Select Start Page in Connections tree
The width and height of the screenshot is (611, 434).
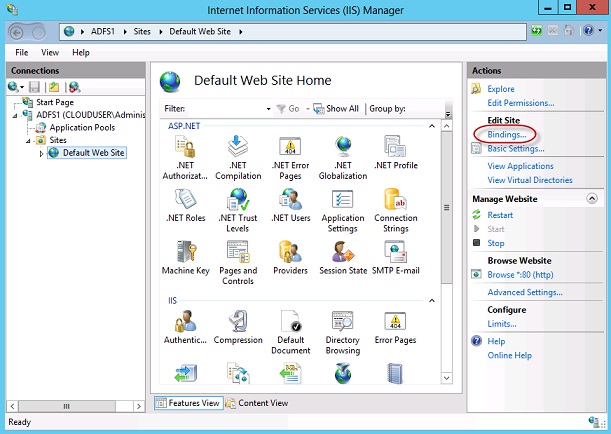click(x=55, y=102)
